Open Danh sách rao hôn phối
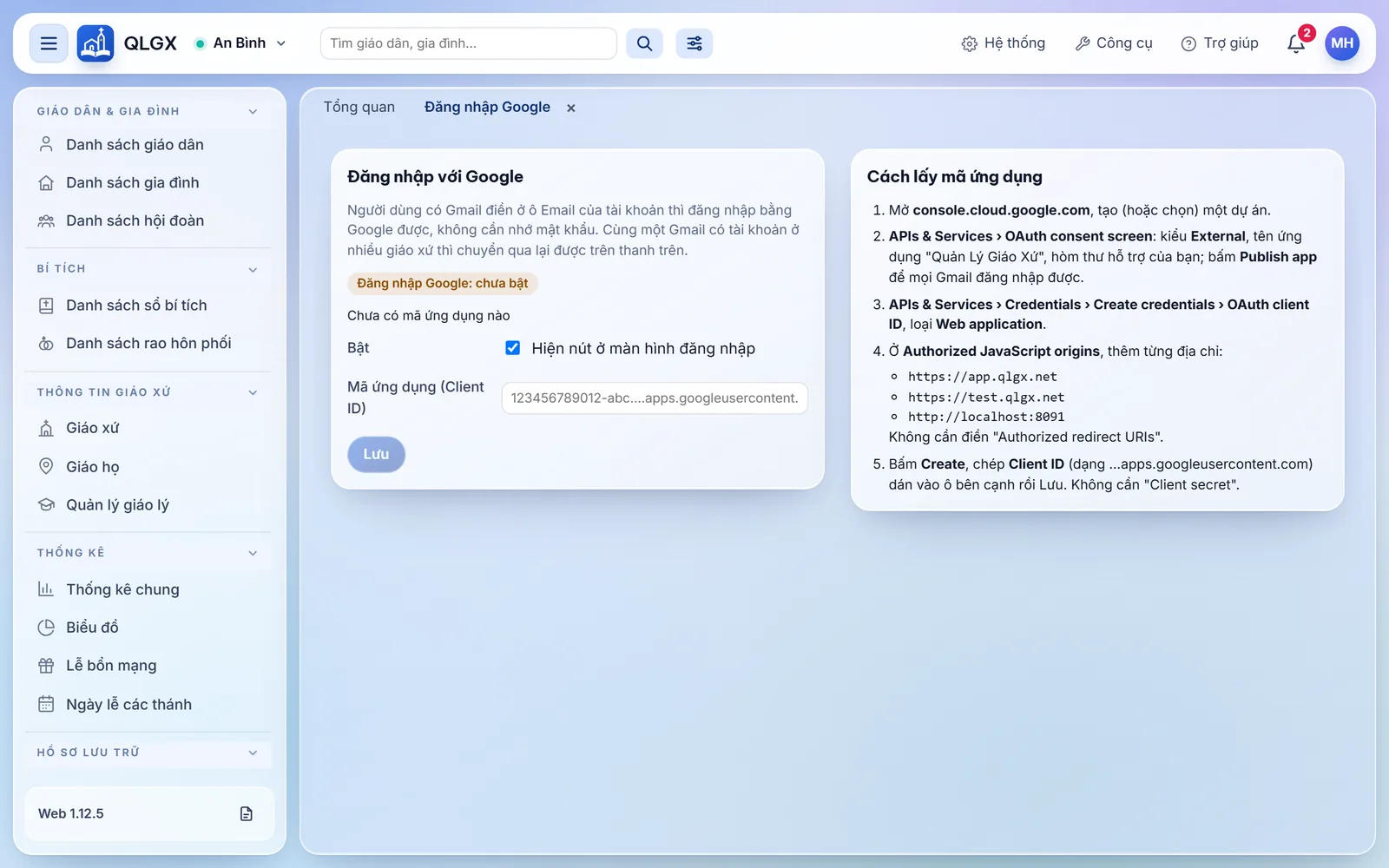Screen dimensions: 1389x868 tap(149, 344)
